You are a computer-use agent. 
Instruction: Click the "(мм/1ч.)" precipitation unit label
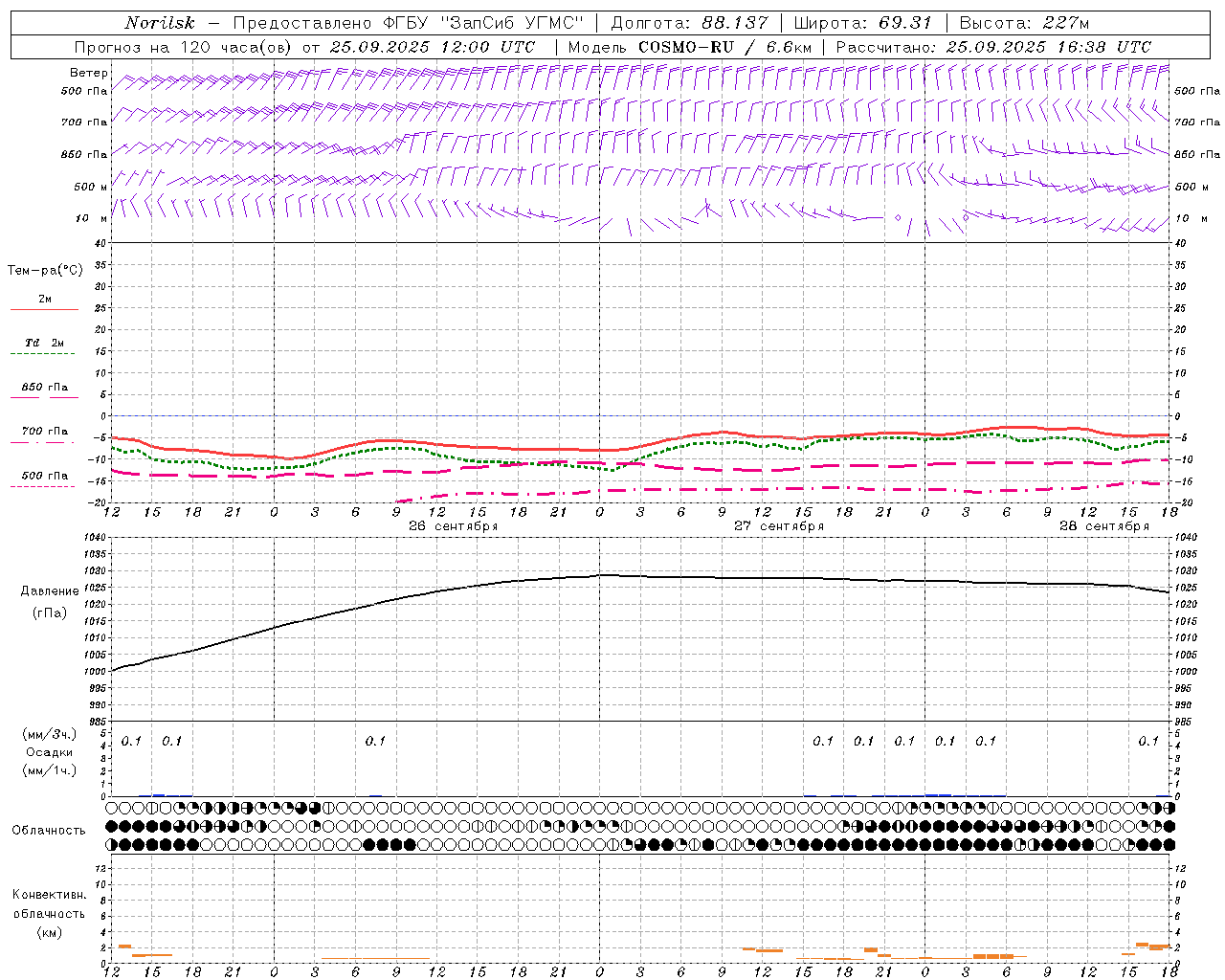pyautogui.click(x=50, y=770)
